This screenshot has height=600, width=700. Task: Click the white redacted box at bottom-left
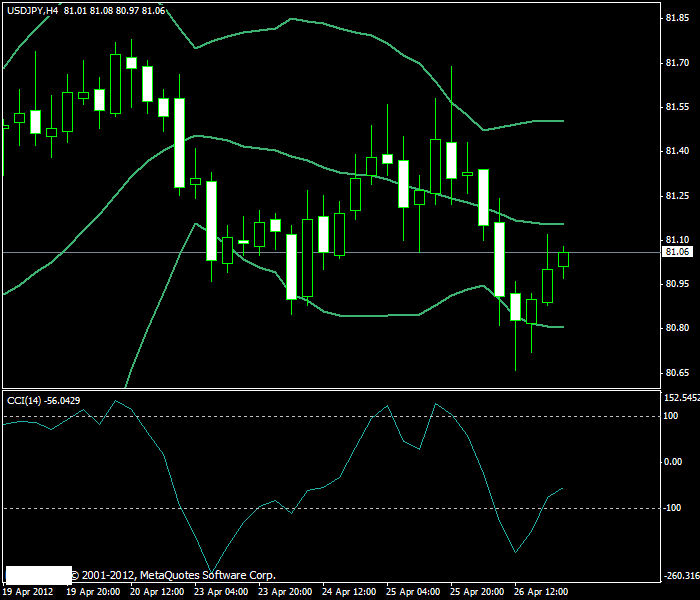pos(38,575)
